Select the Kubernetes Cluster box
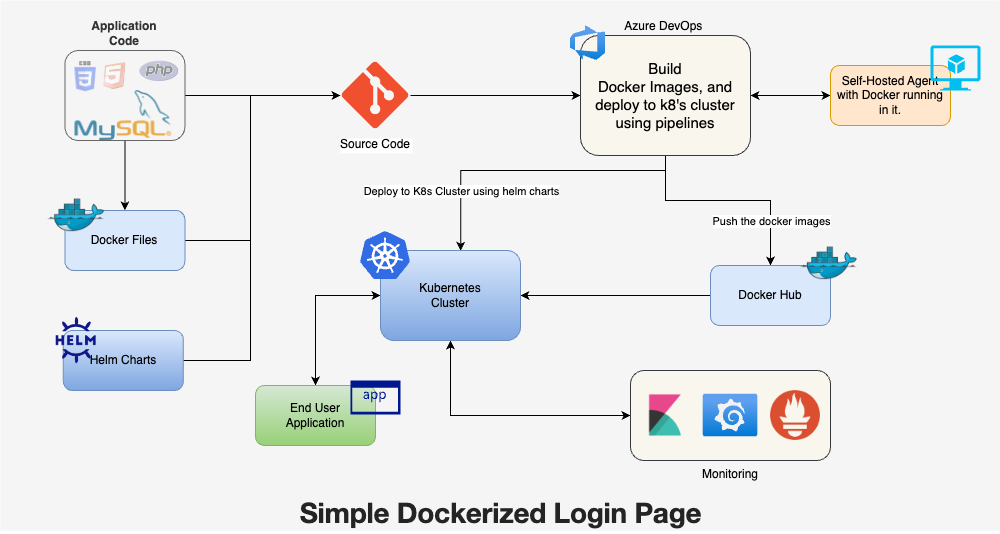Viewport: 1000px width, 534px height. coord(450,295)
